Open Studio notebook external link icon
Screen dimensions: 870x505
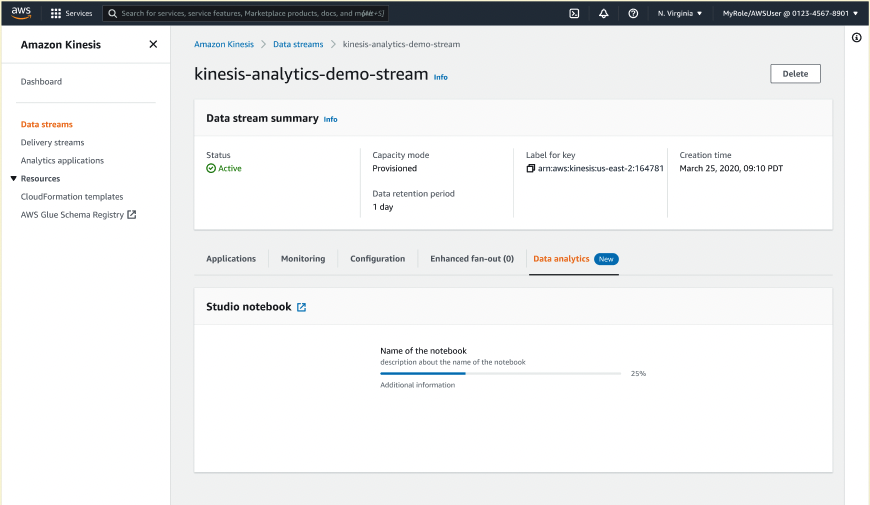[x=301, y=307]
